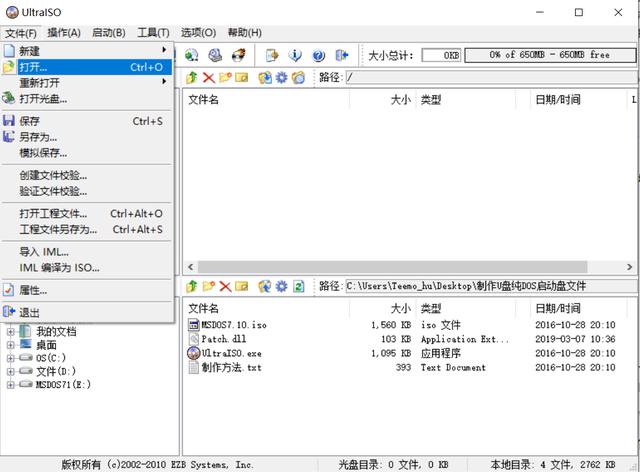Open the 工具(T) menu
The width and height of the screenshot is (640, 472).
[x=153, y=33]
